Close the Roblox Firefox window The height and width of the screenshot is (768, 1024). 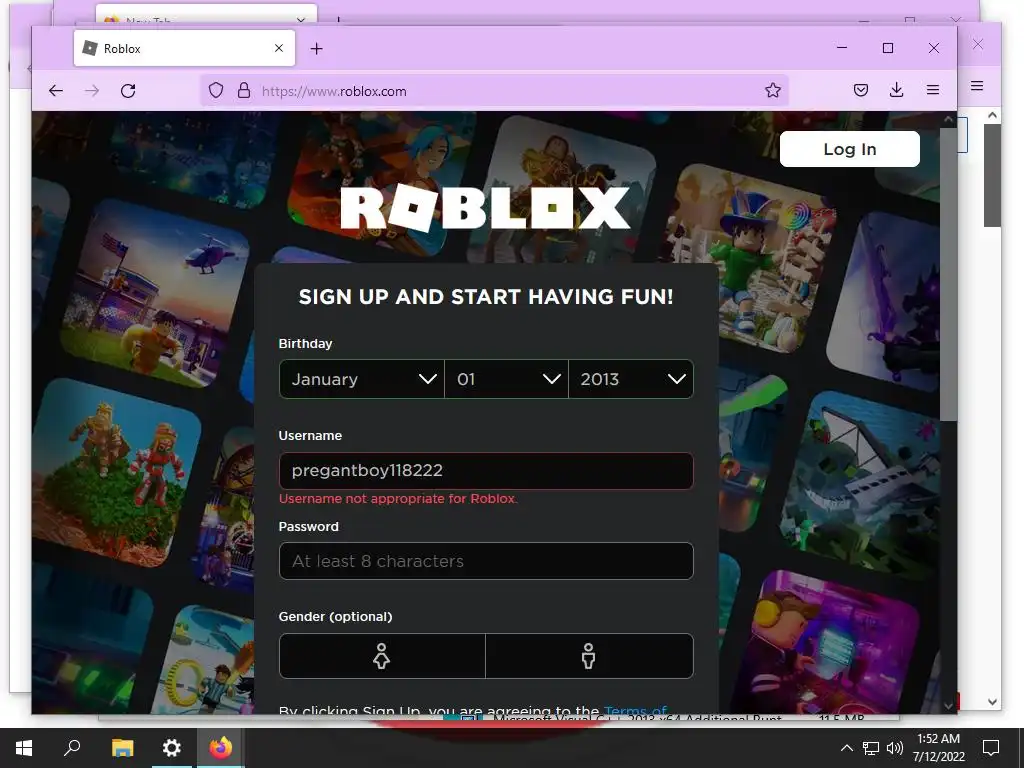coord(934,48)
